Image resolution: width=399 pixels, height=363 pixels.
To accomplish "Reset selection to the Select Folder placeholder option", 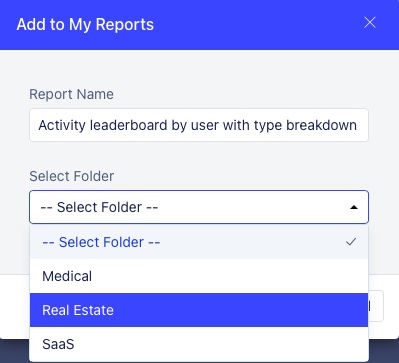I will (199, 242).
